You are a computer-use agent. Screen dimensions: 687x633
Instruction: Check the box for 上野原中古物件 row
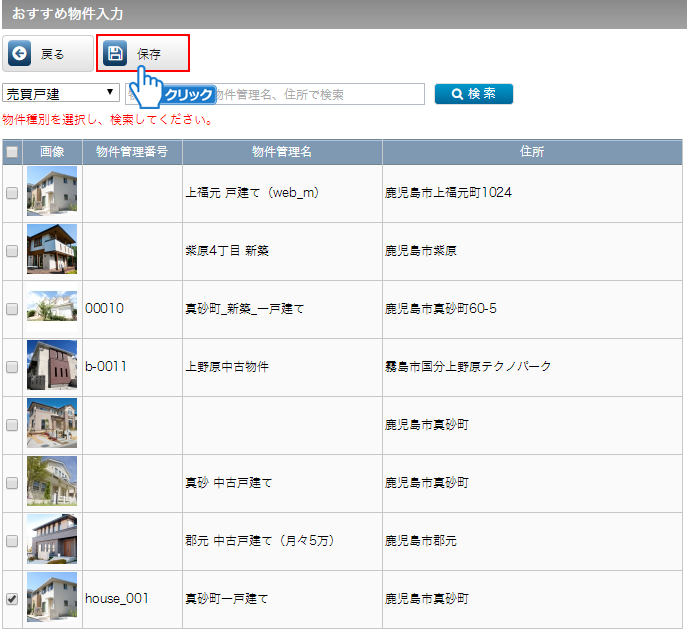tap(12, 367)
